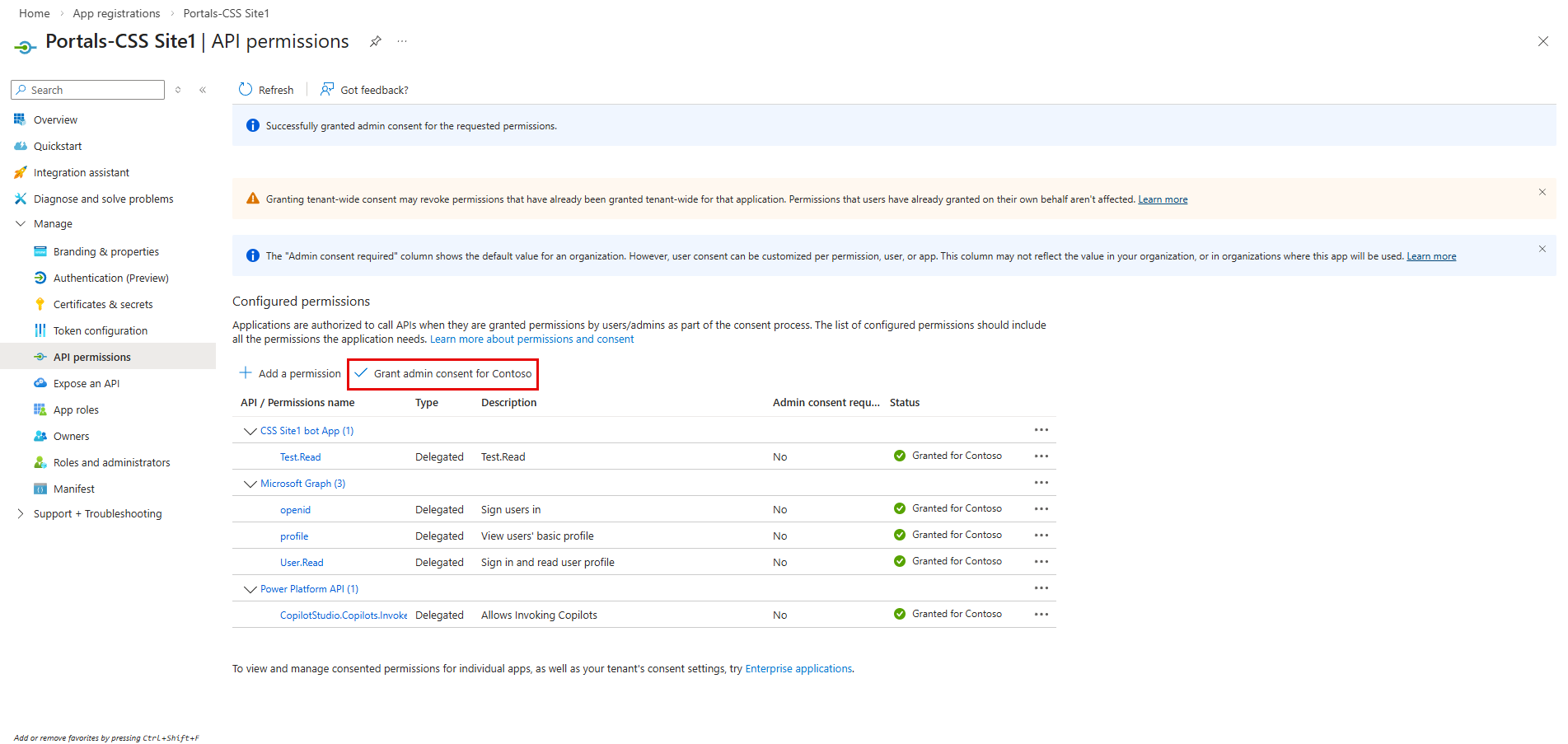The image size is (1568, 744).
Task: Open ellipsis menu for Power Platform API group
Action: (x=1041, y=588)
